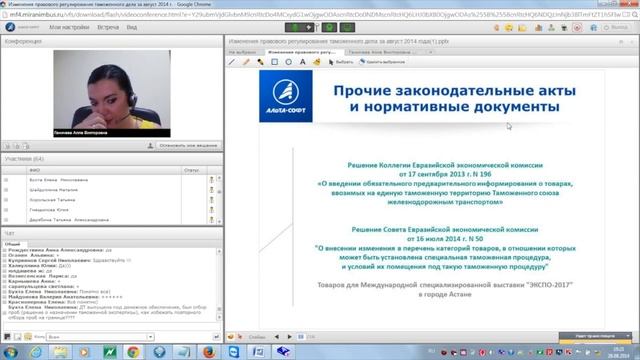Viewport: 640px width, 360px height.
Task: Click the Слайды button under presentation
Action: 257,337
